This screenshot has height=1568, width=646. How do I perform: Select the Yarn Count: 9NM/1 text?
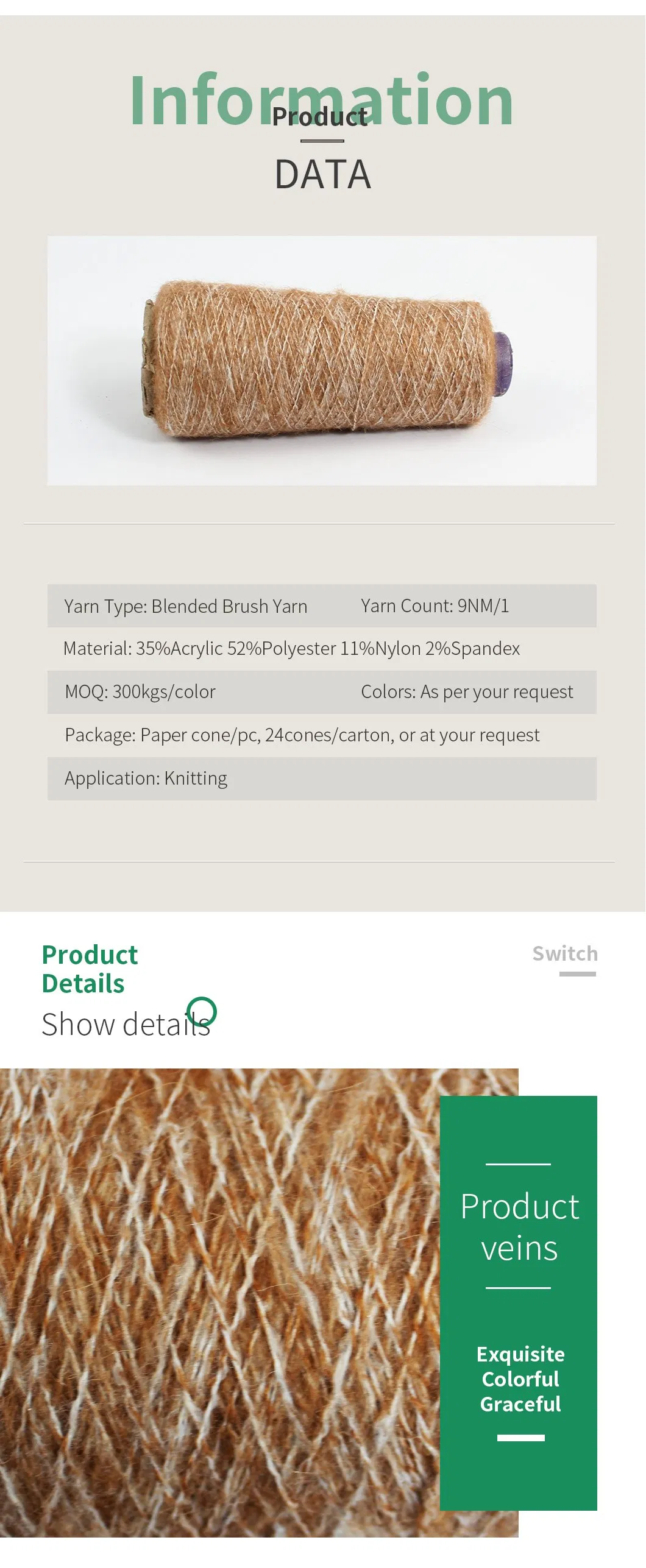(435, 606)
